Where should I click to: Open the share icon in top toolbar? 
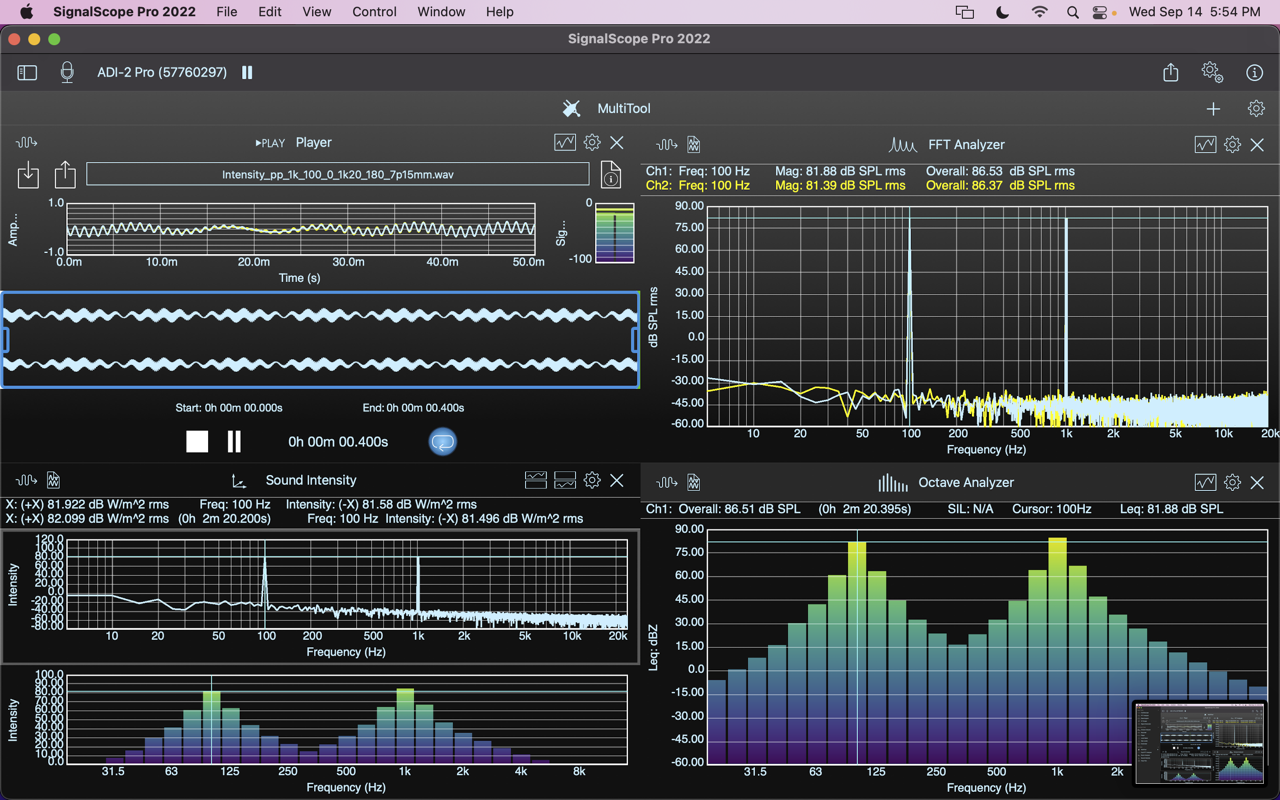point(1171,72)
